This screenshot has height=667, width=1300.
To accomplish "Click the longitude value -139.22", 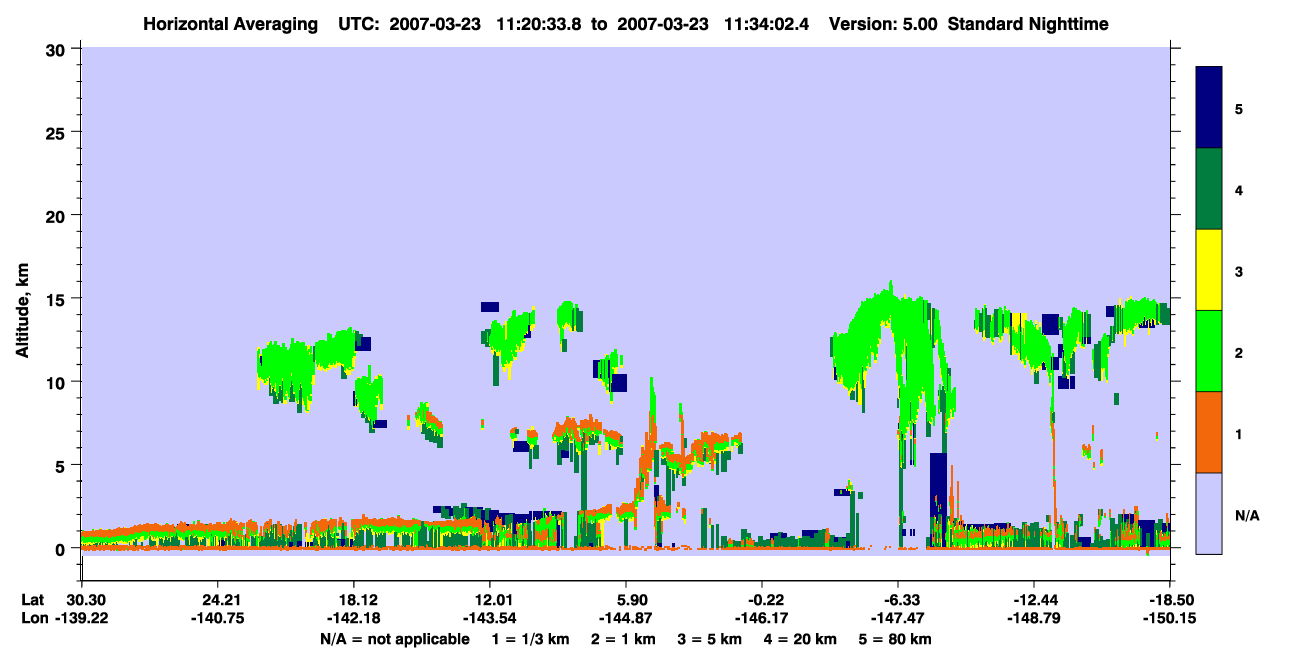I will tap(81, 619).
